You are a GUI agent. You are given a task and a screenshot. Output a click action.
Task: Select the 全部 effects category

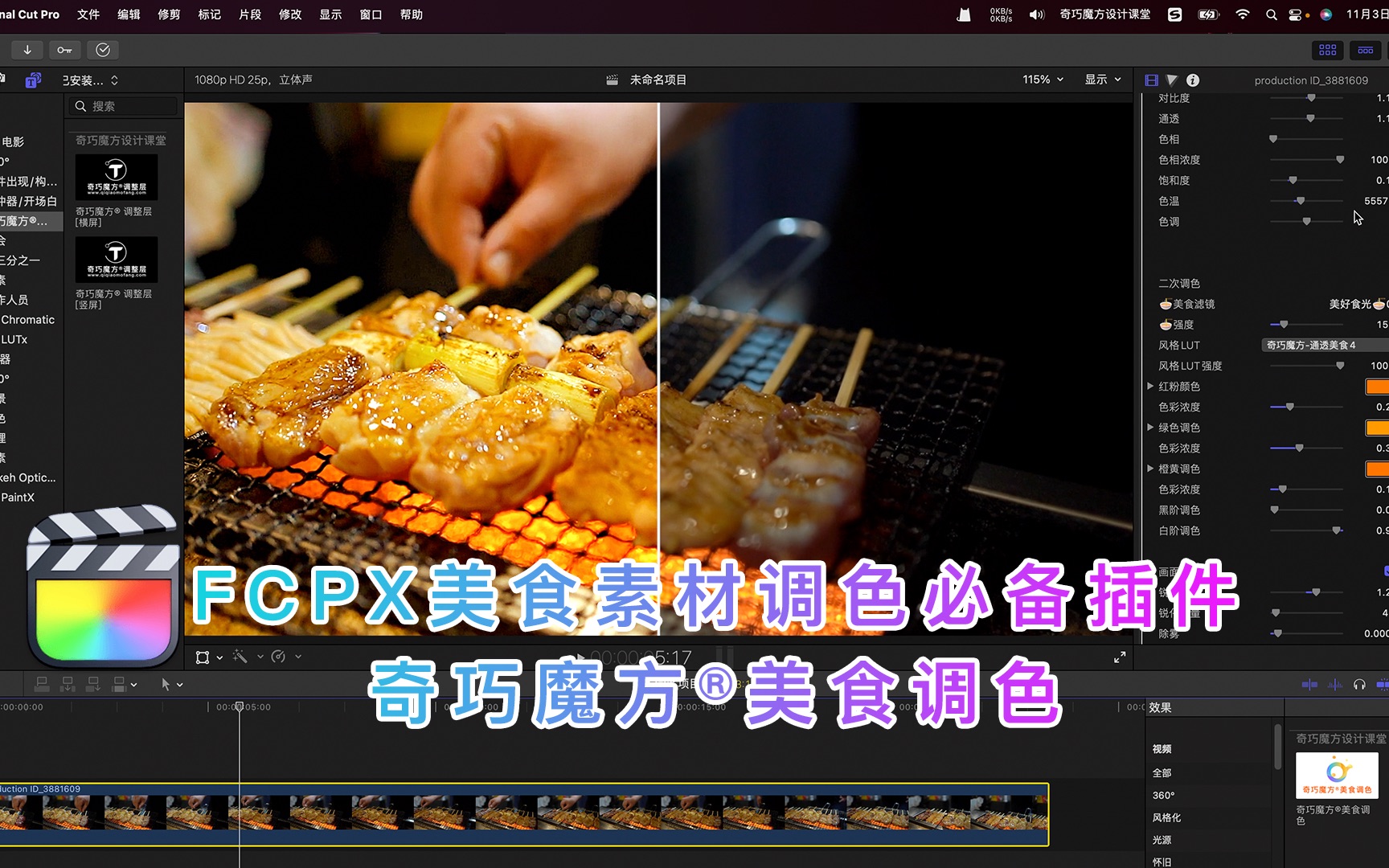click(x=1162, y=773)
